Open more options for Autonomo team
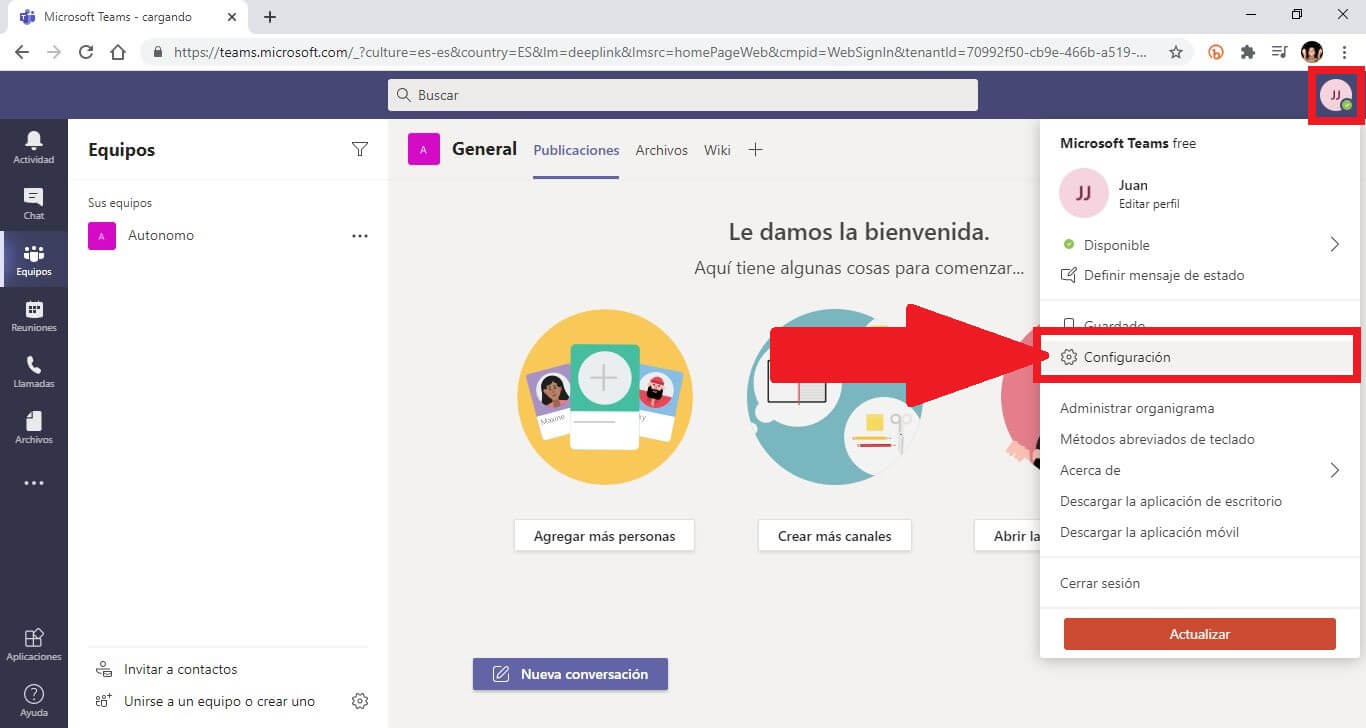This screenshot has width=1366, height=728. [360, 236]
